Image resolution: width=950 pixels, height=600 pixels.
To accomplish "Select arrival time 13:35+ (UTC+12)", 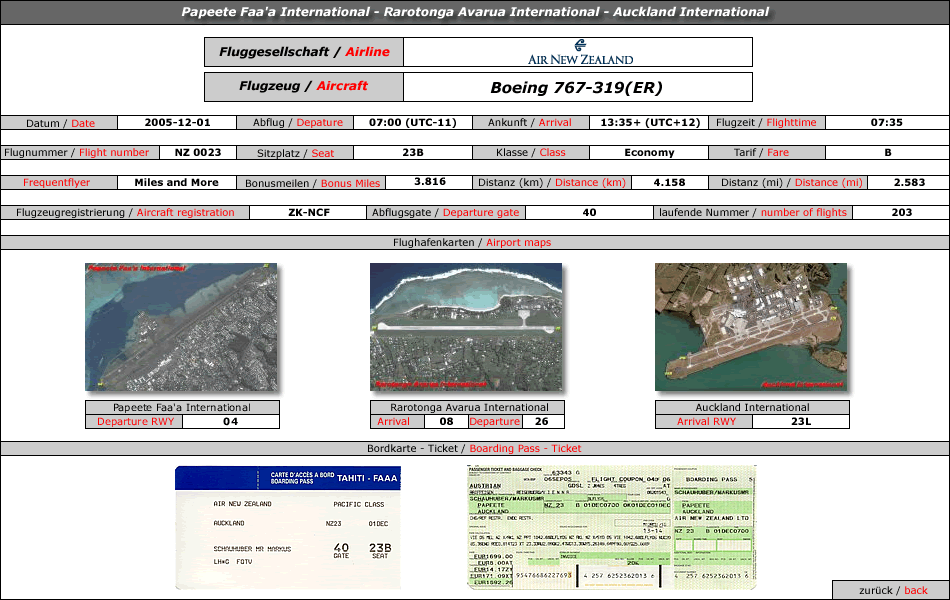I will tap(649, 122).
